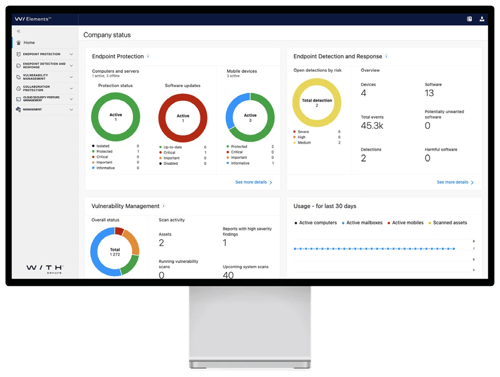Click the yellow Total detection donut chart
The width and height of the screenshot is (500, 377).
coord(317,102)
